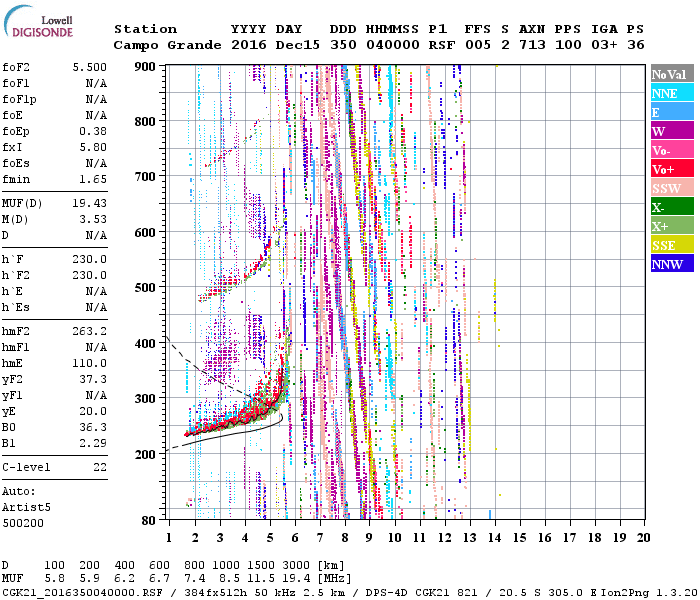Select the NoVal gray legend swatch

(672, 74)
